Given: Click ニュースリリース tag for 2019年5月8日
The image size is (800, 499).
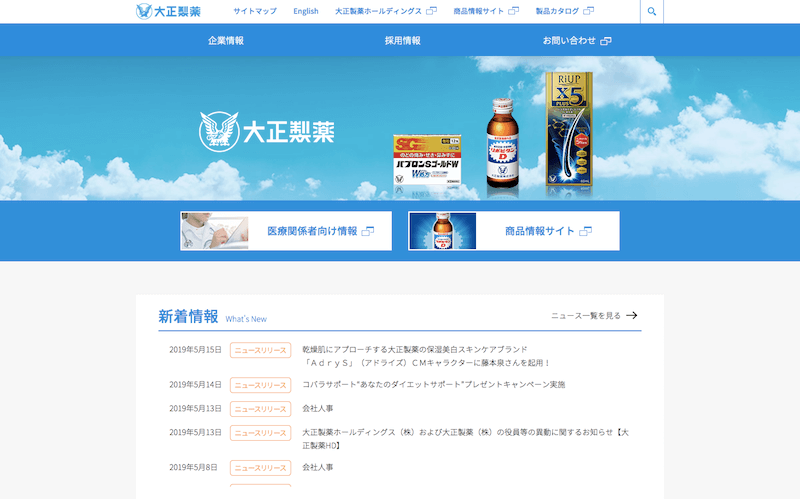Looking at the screenshot, I should click(261, 467).
